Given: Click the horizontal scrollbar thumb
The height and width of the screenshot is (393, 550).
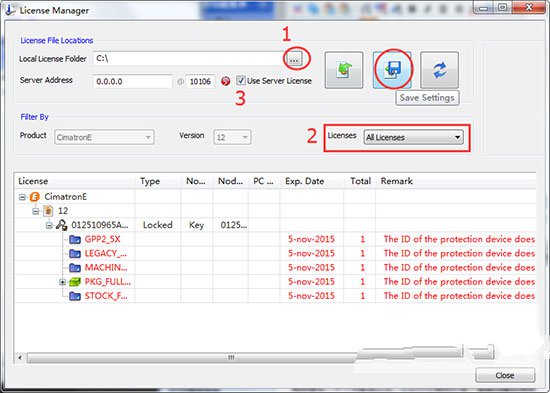Looking at the screenshot, I should [232, 358].
